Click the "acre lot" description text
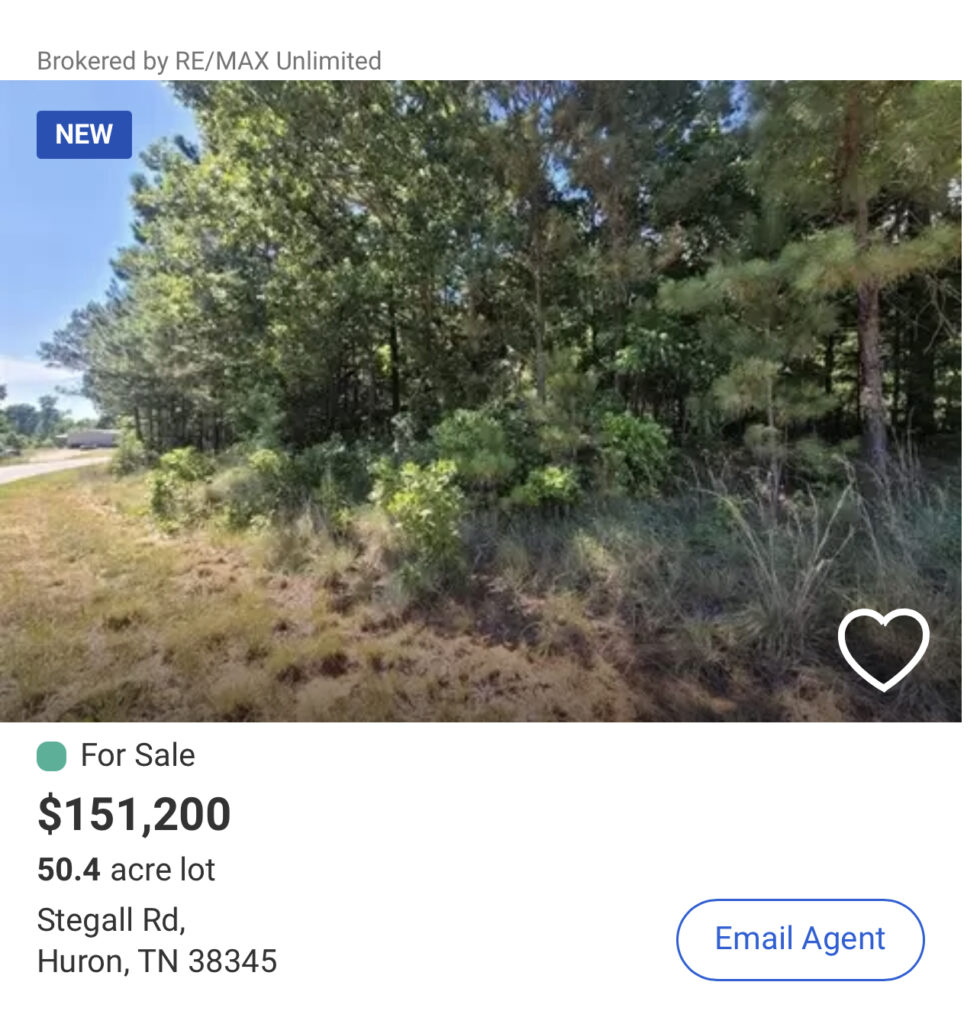The image size is (980, 1024). [163, 870]
